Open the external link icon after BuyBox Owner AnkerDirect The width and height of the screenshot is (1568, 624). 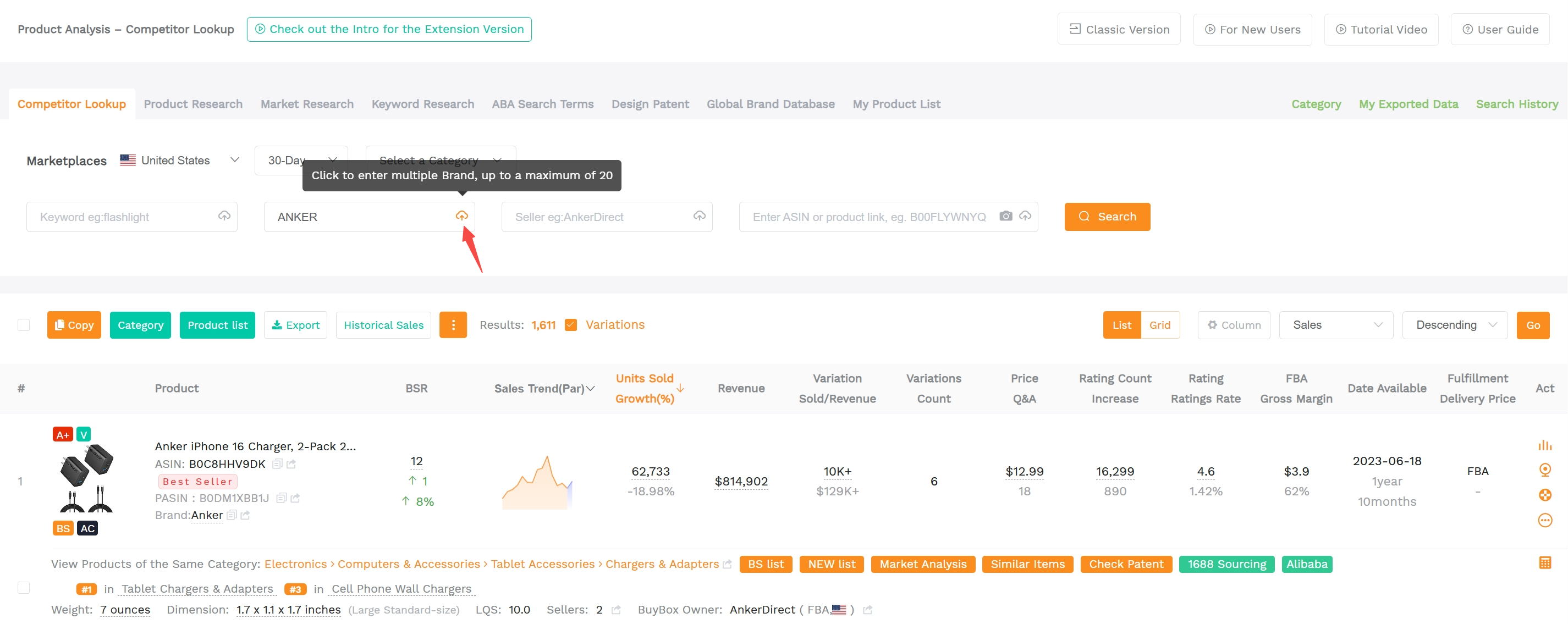point(867,610)
